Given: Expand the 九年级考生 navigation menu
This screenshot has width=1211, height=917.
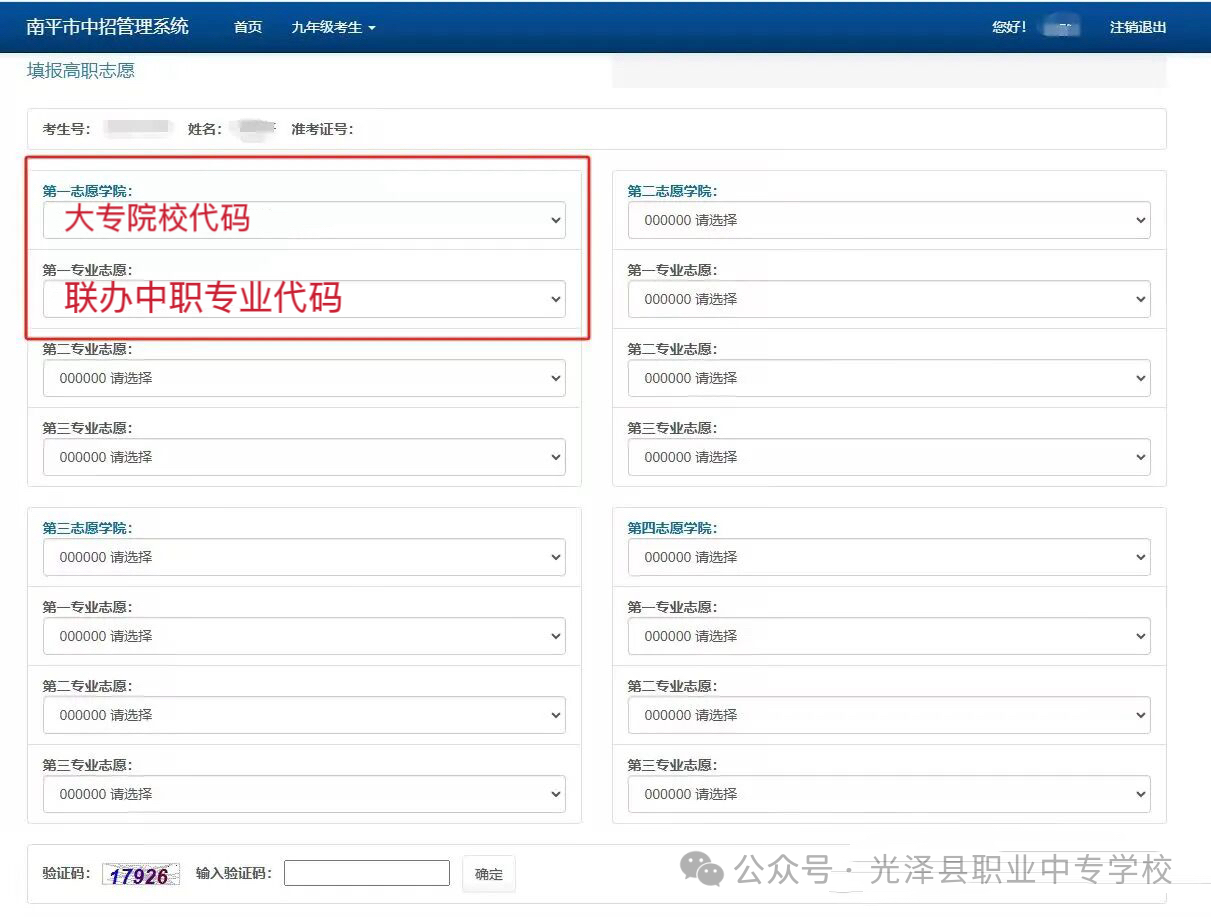Looking at the screenshot, I should [333, 27].
